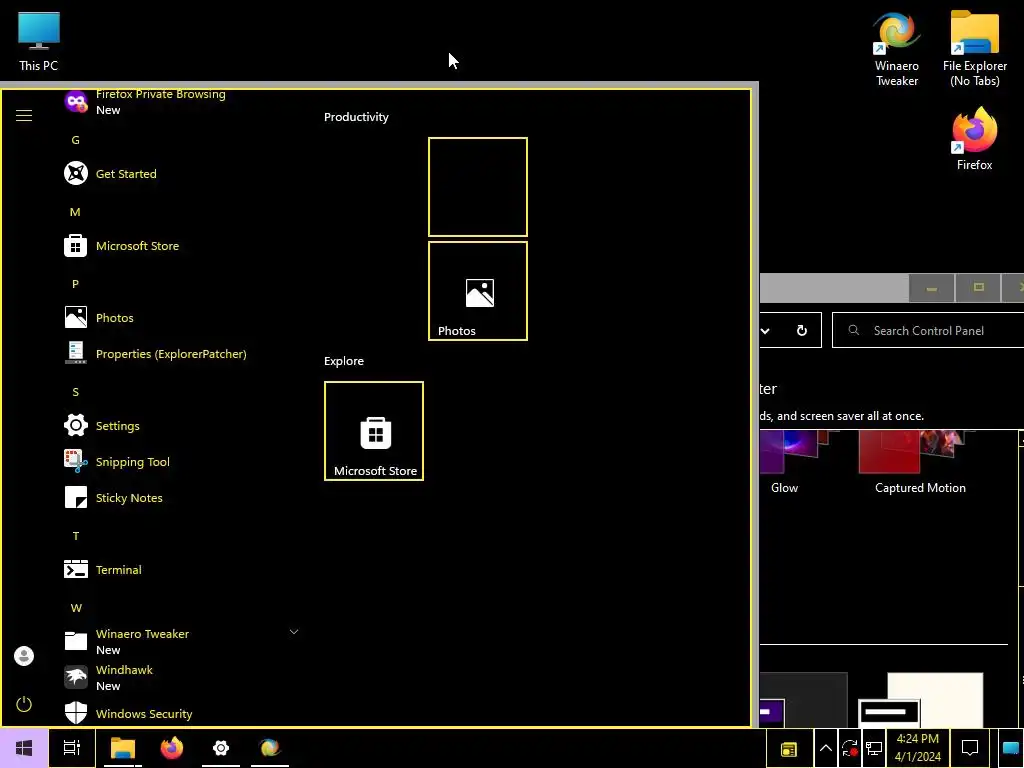Jump to letter P section header
1024x768 pixels.
click(75, 284)
